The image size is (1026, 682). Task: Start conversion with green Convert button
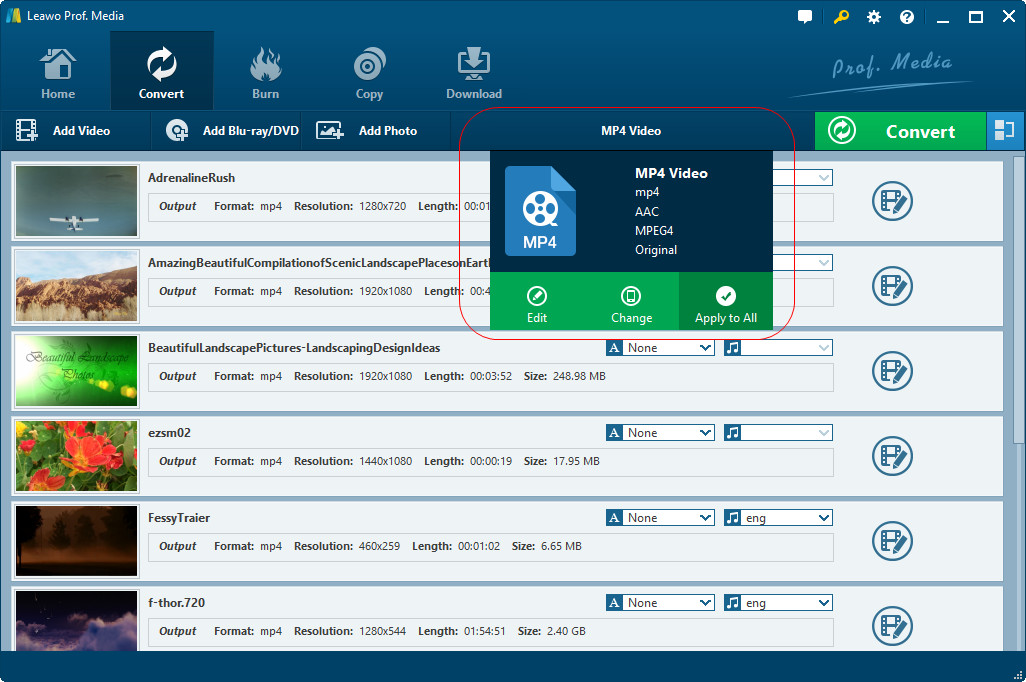point(899,131)
